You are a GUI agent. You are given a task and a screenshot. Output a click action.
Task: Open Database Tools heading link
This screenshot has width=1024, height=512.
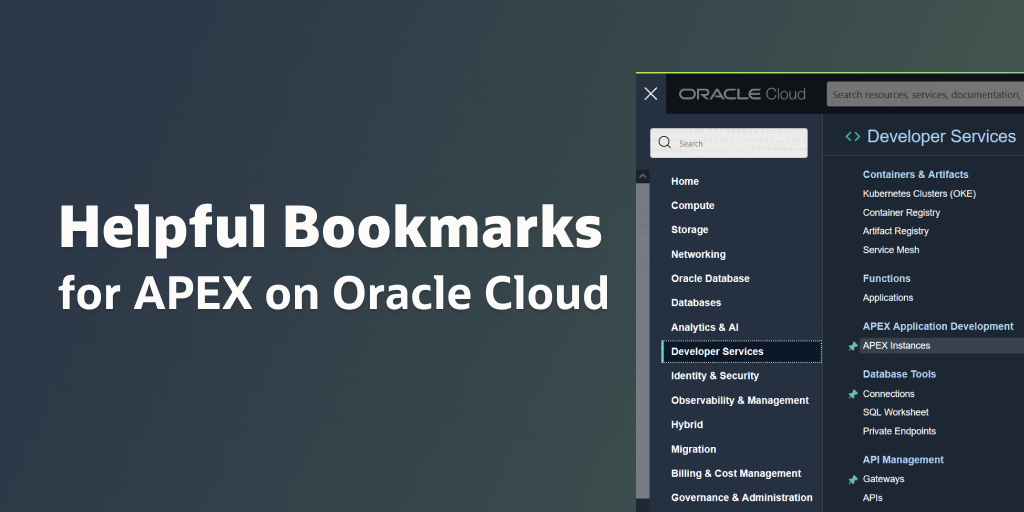[x=899, y=374]
